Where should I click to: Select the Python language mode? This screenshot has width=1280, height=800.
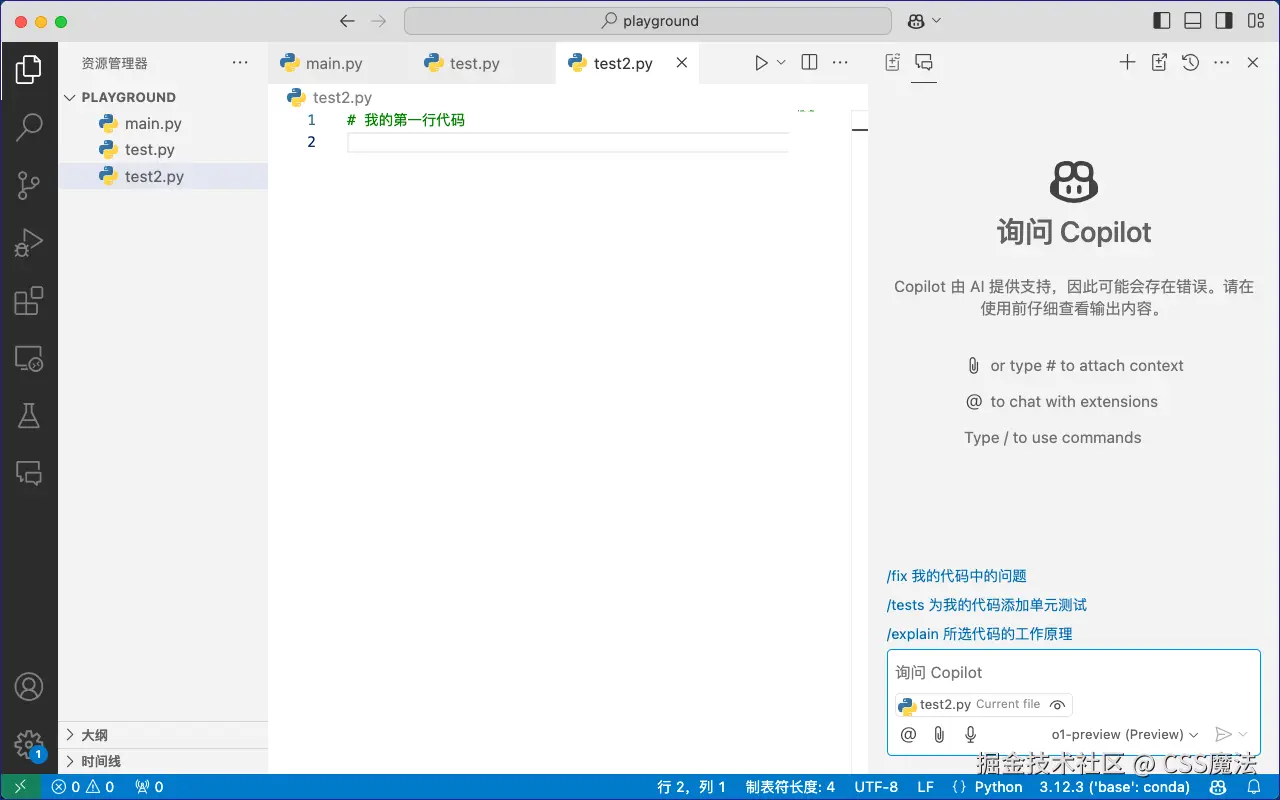tap(998, 787)
